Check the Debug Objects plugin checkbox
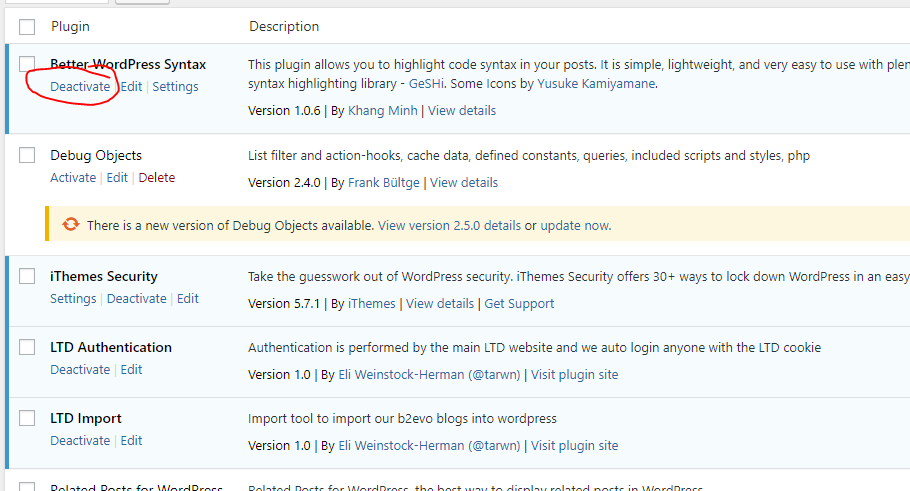Image resolution: width=910 pixels, height=491 pixels. tap(27, 155)
